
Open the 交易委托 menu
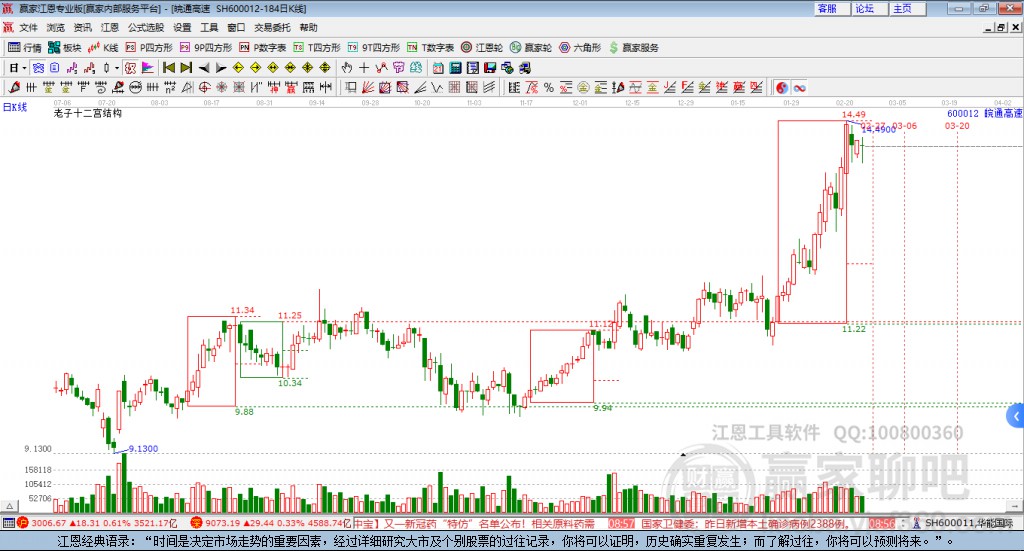(x=272, y=27)
